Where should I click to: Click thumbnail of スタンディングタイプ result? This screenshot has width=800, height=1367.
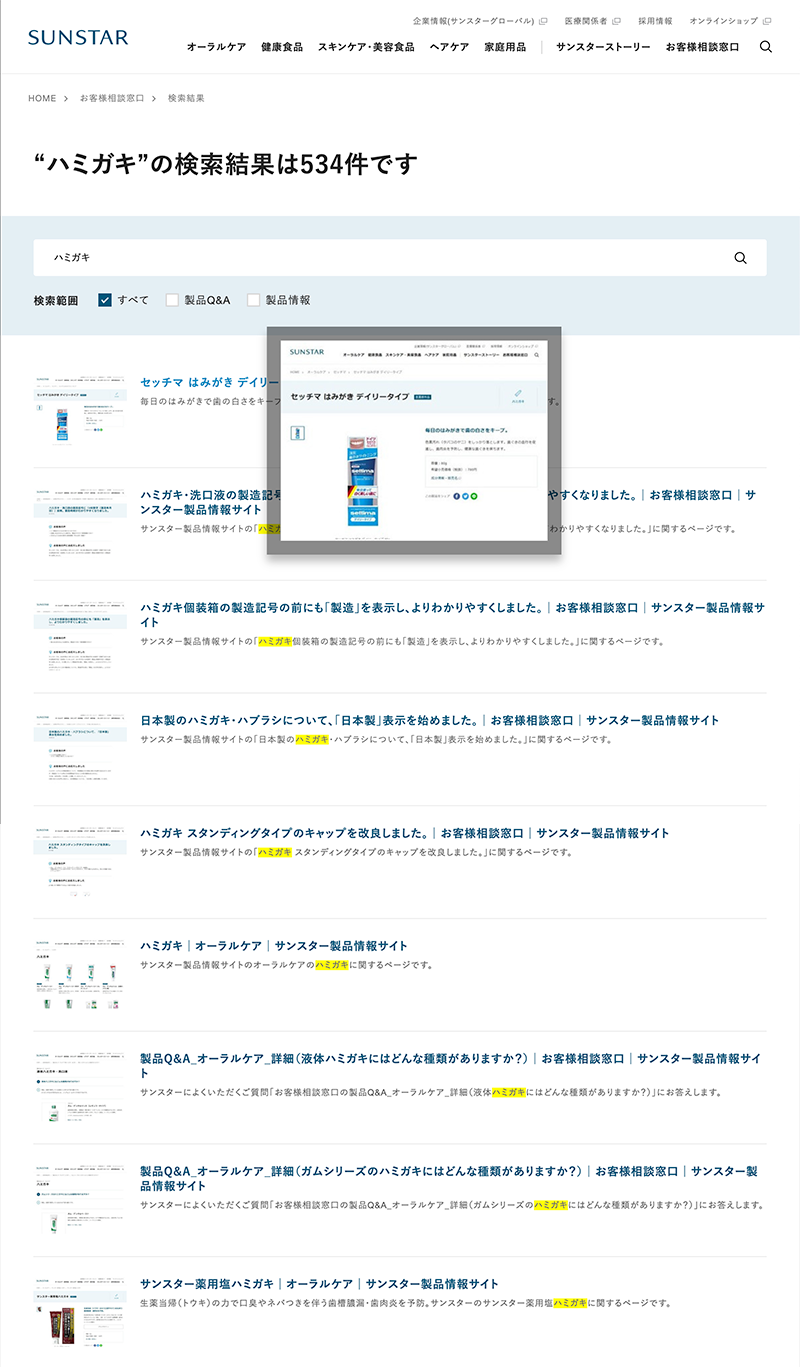(80, 862)
